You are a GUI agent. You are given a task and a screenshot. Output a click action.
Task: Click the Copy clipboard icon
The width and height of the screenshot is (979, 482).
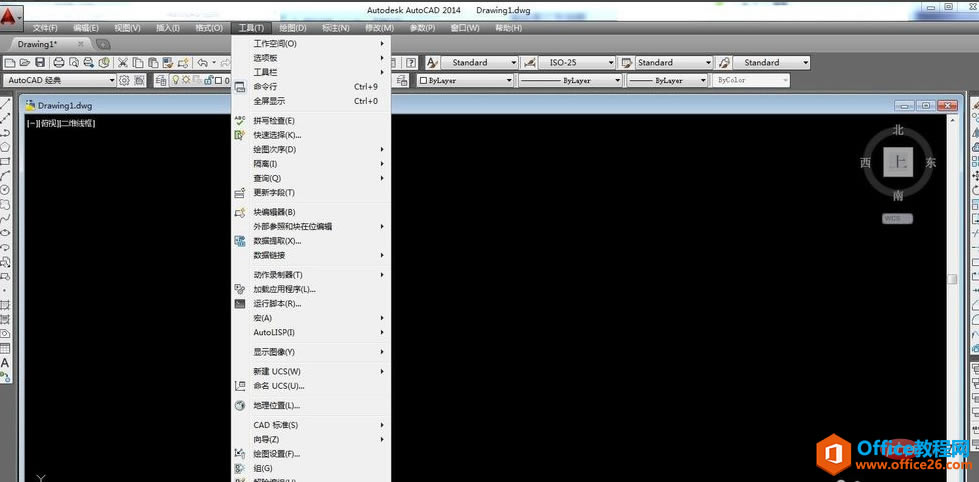(x=137, y=62)
